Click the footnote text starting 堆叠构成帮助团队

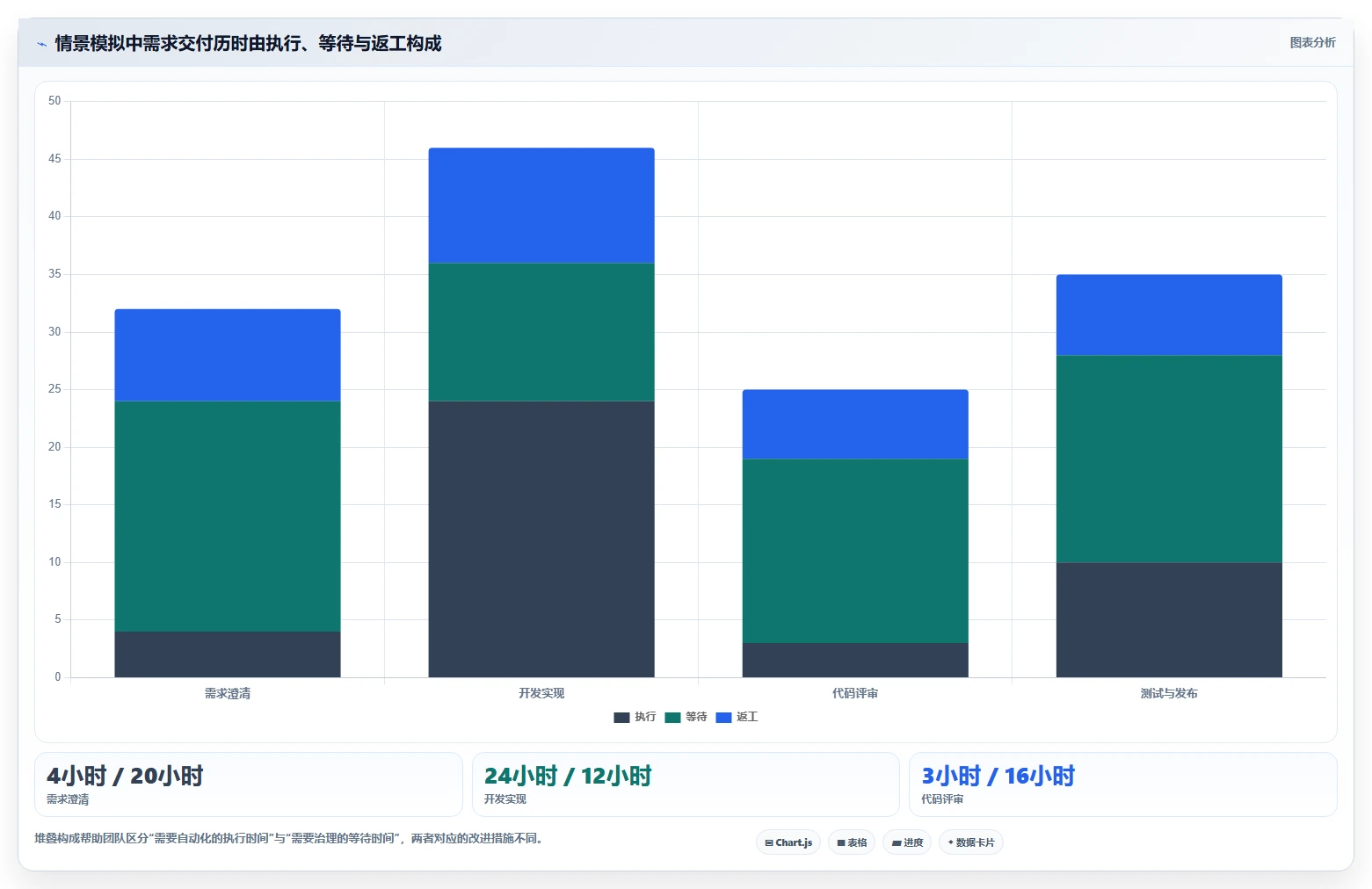tap(288, 838)
